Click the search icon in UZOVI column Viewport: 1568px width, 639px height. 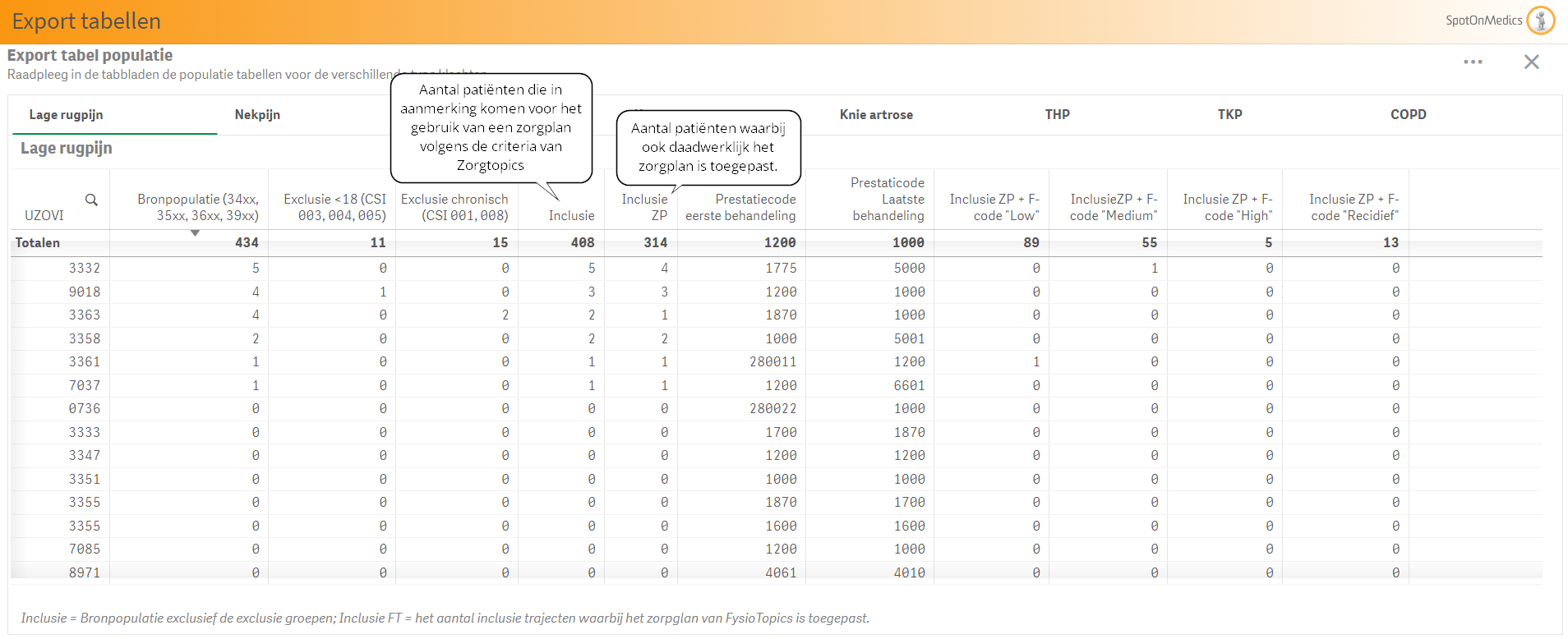[x=91, y=200]
